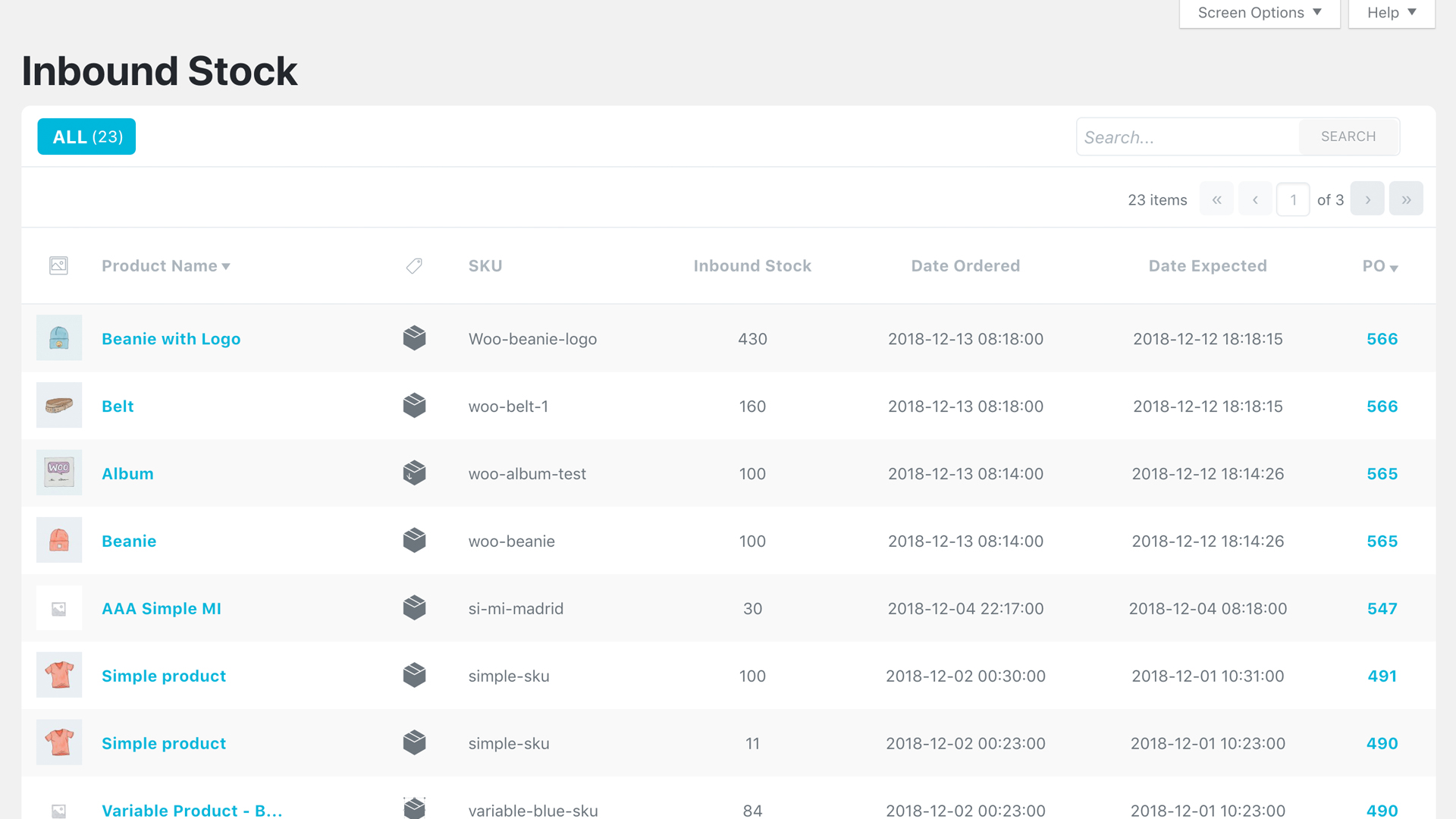This screenshot has height=819, width=1456.
Task: Select the woo-belt-1 SKU text
Action: (508, 406)
